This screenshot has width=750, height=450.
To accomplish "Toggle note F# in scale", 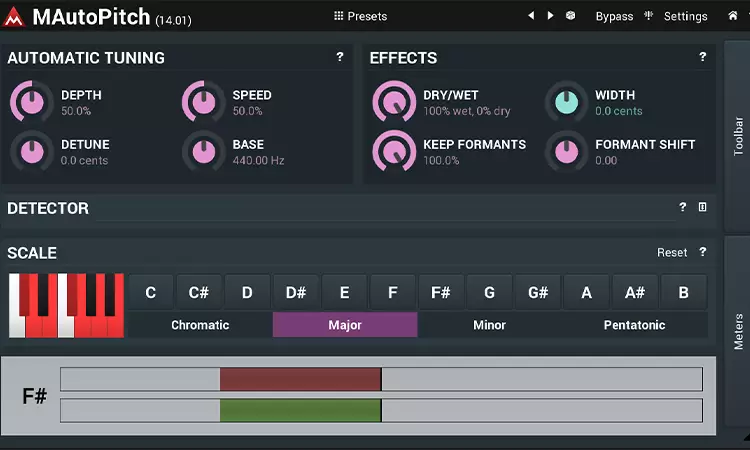I will coord(441,292).
